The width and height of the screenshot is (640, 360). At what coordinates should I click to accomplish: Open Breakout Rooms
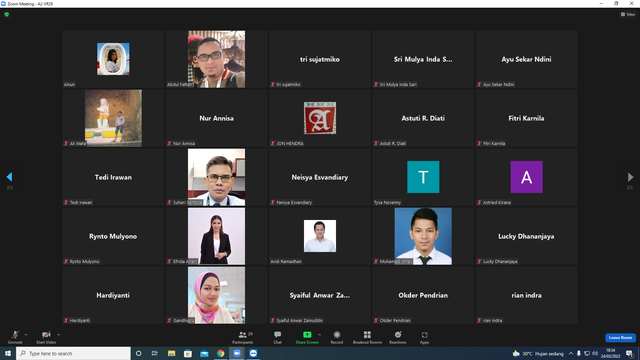pos(367,337)
